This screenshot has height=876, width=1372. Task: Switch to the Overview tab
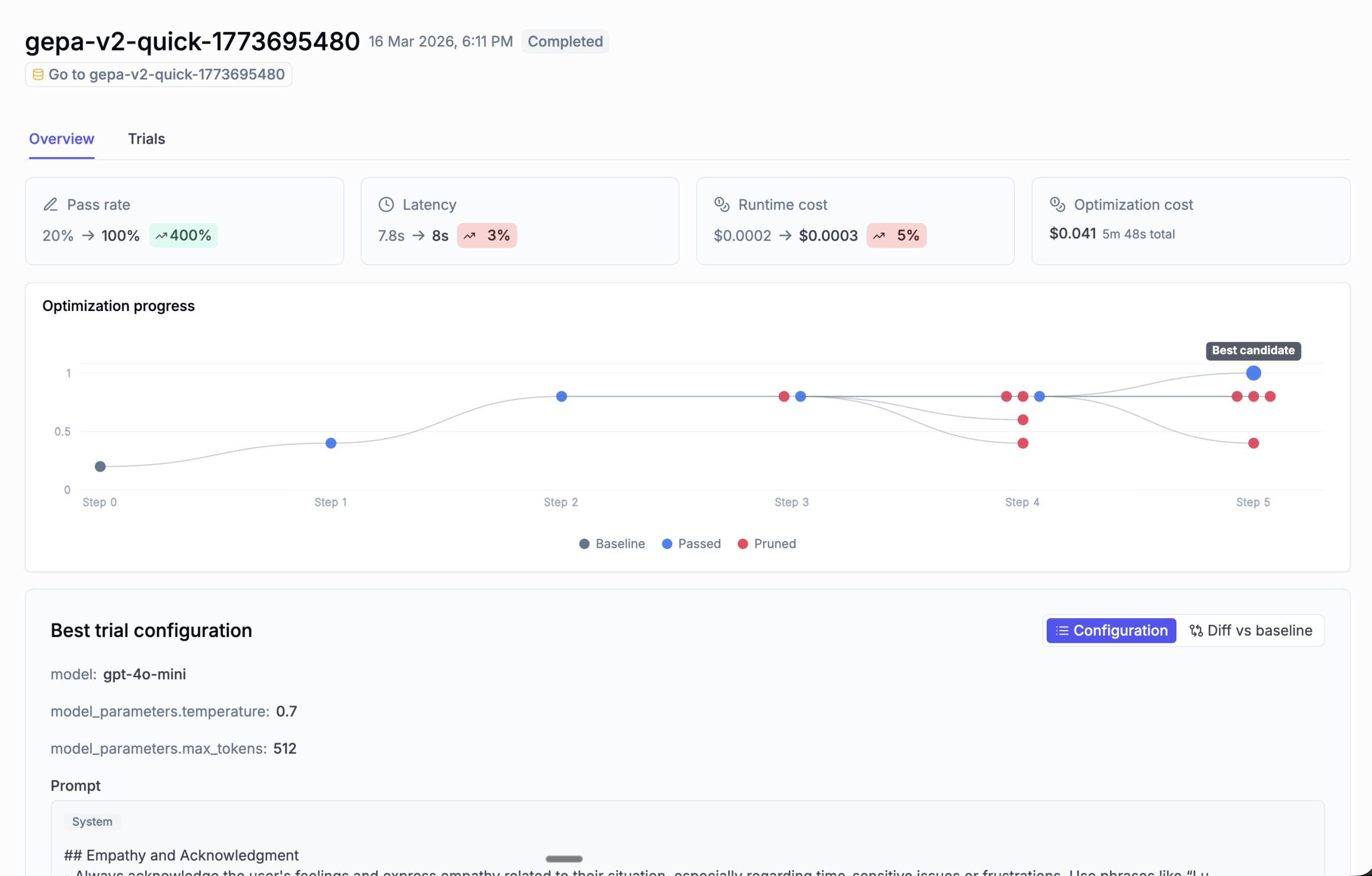[61, 138]
